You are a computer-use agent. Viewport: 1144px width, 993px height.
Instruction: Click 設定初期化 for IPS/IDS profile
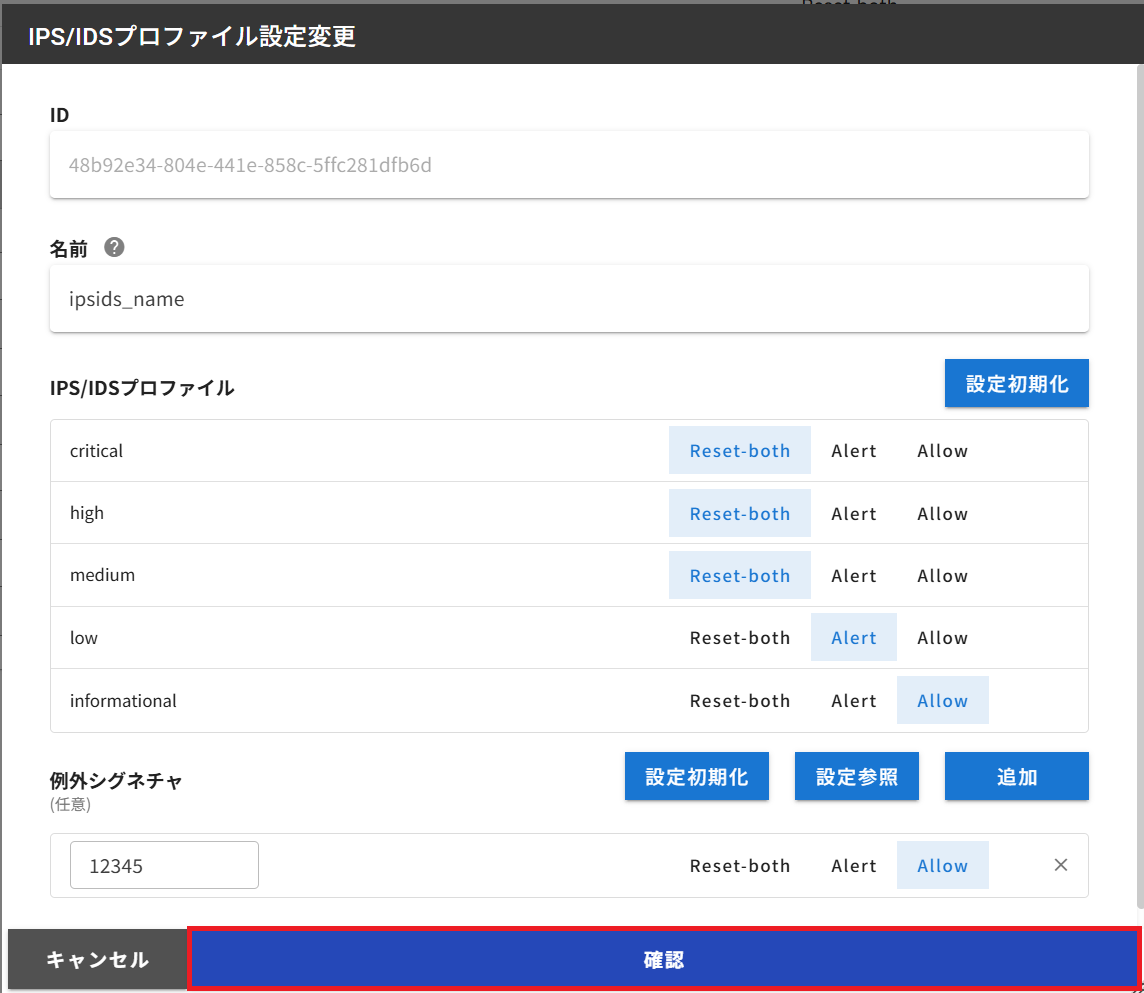click(1016, 384)
